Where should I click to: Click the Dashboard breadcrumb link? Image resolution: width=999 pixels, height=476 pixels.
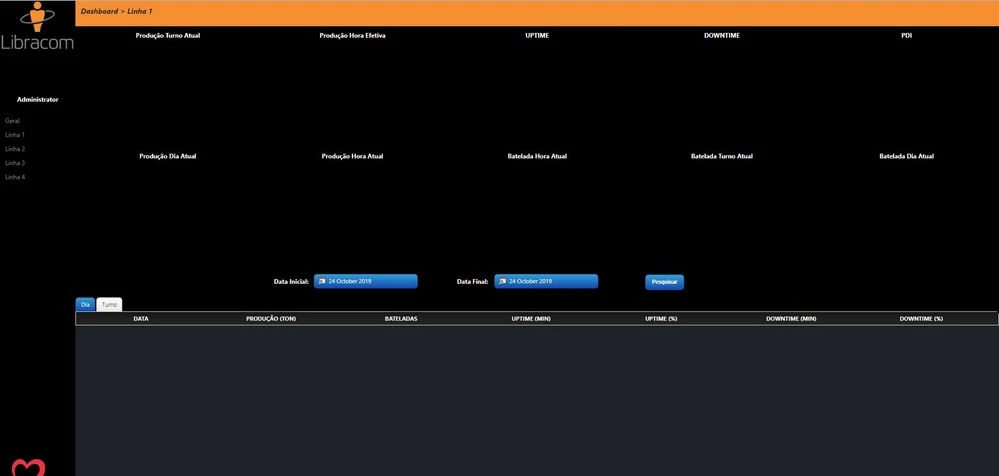click(99, 11)
